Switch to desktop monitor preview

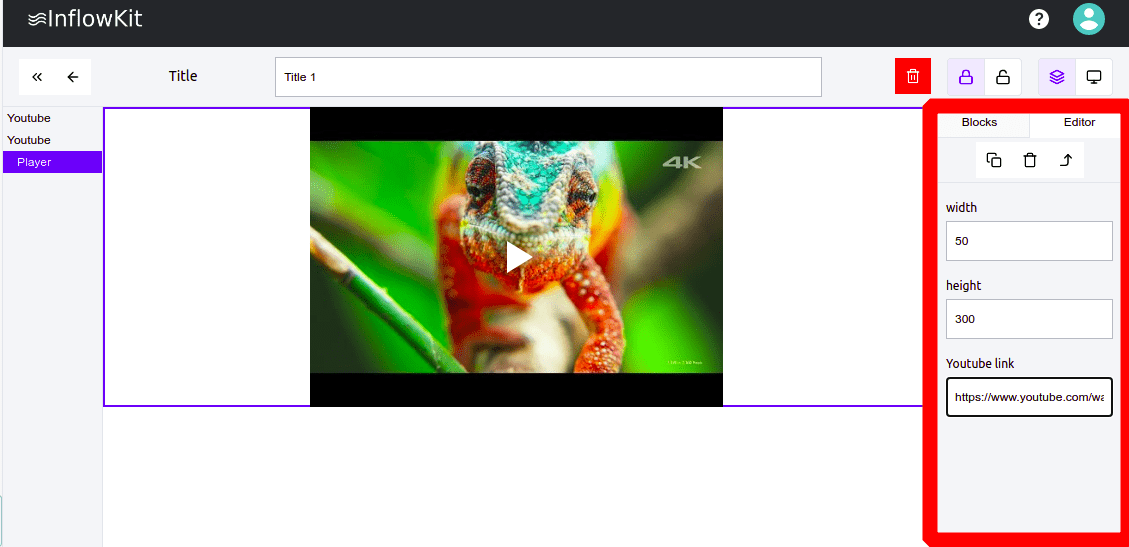tap(1094, 77)
